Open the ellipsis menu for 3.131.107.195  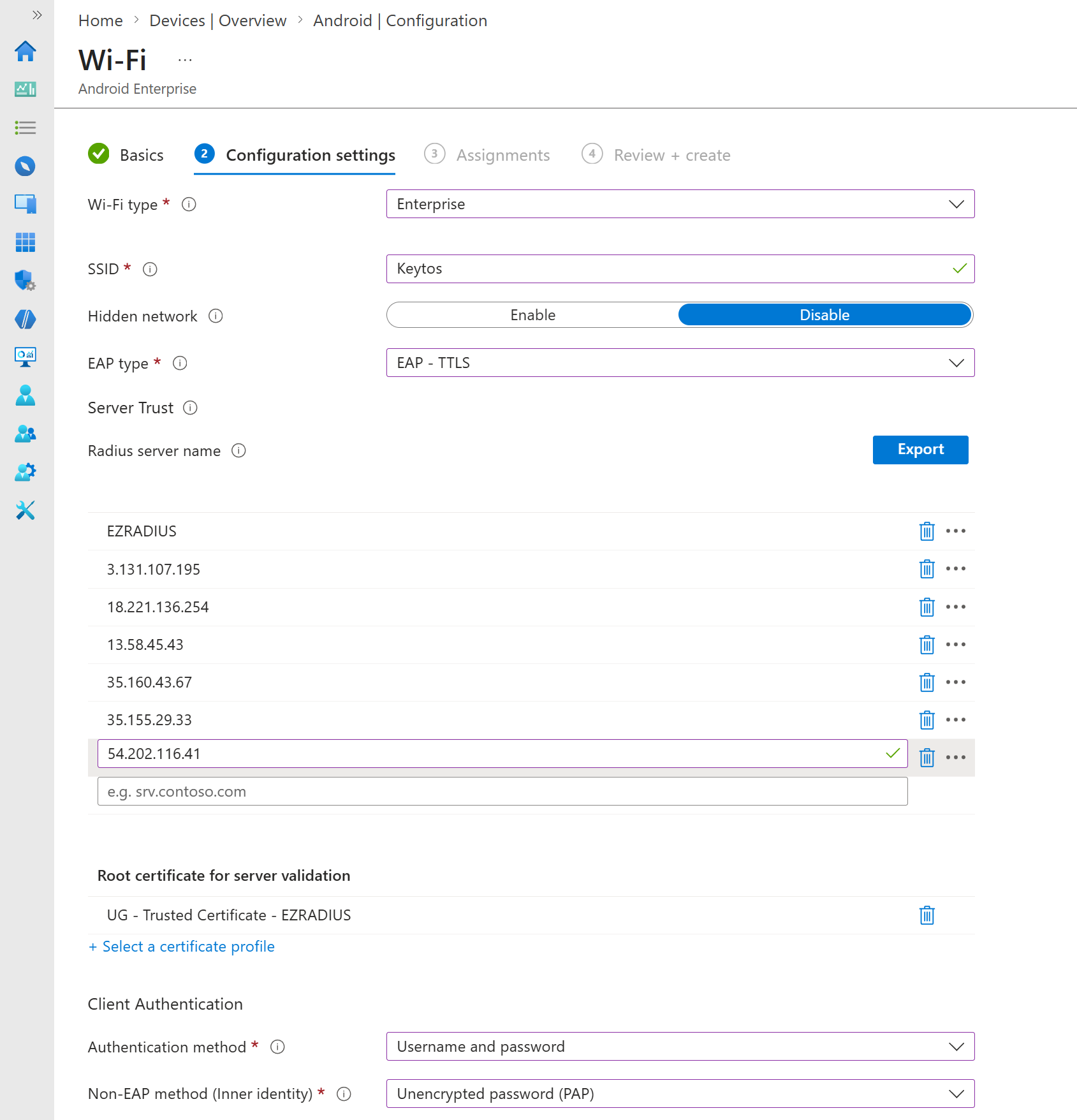(956, 569)
